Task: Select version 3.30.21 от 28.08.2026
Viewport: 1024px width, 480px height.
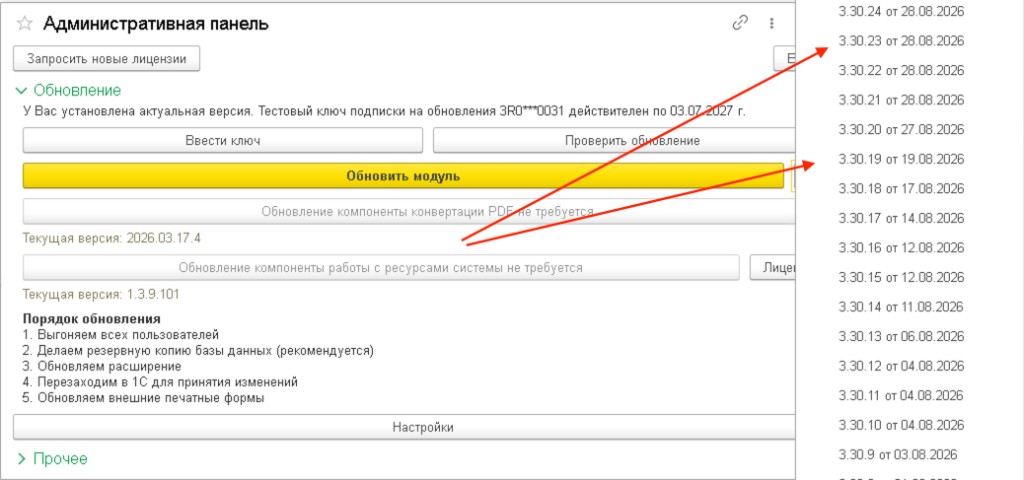Action: tap(901, 100)
